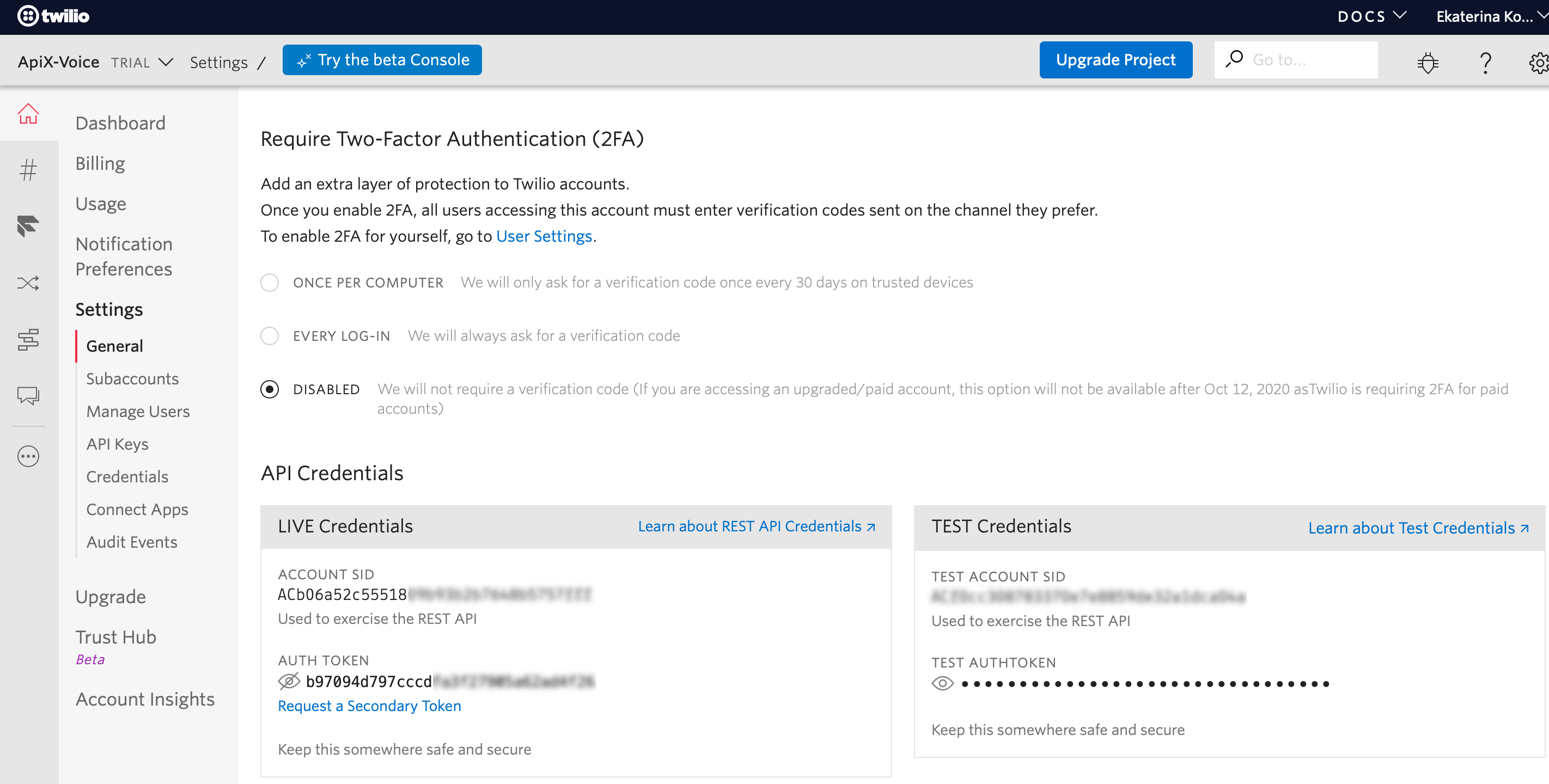Open Account Insights

(145, 699)
